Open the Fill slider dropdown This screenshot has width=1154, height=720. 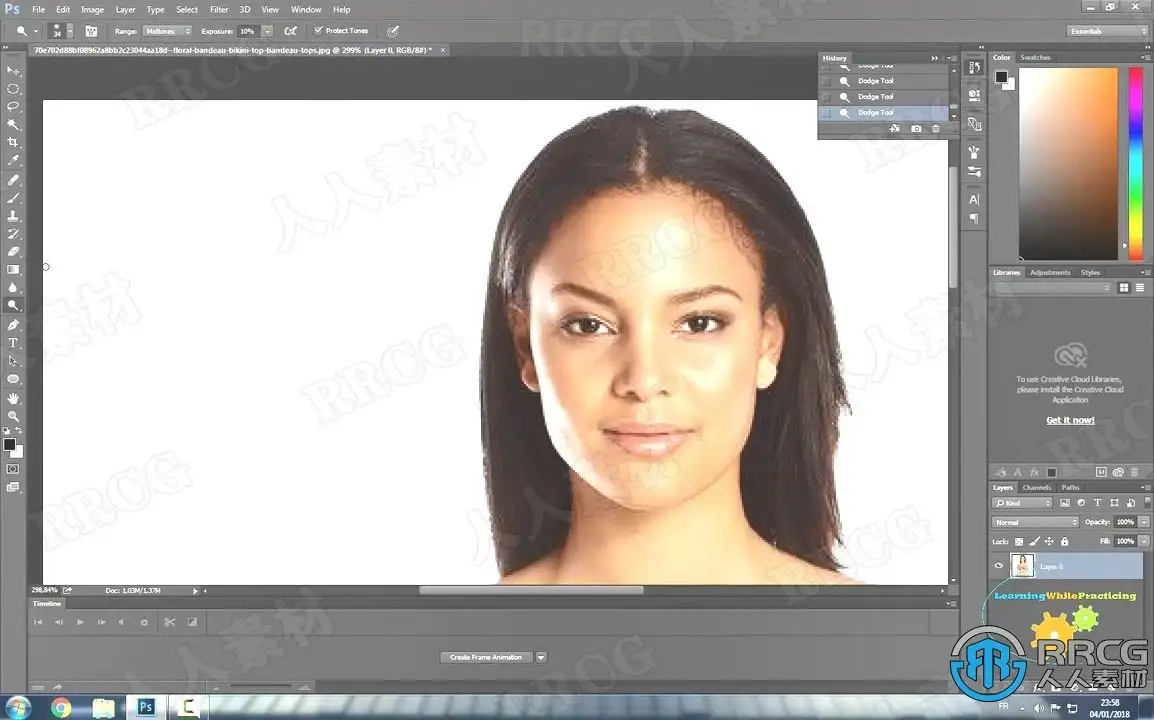pos(1144,541)
